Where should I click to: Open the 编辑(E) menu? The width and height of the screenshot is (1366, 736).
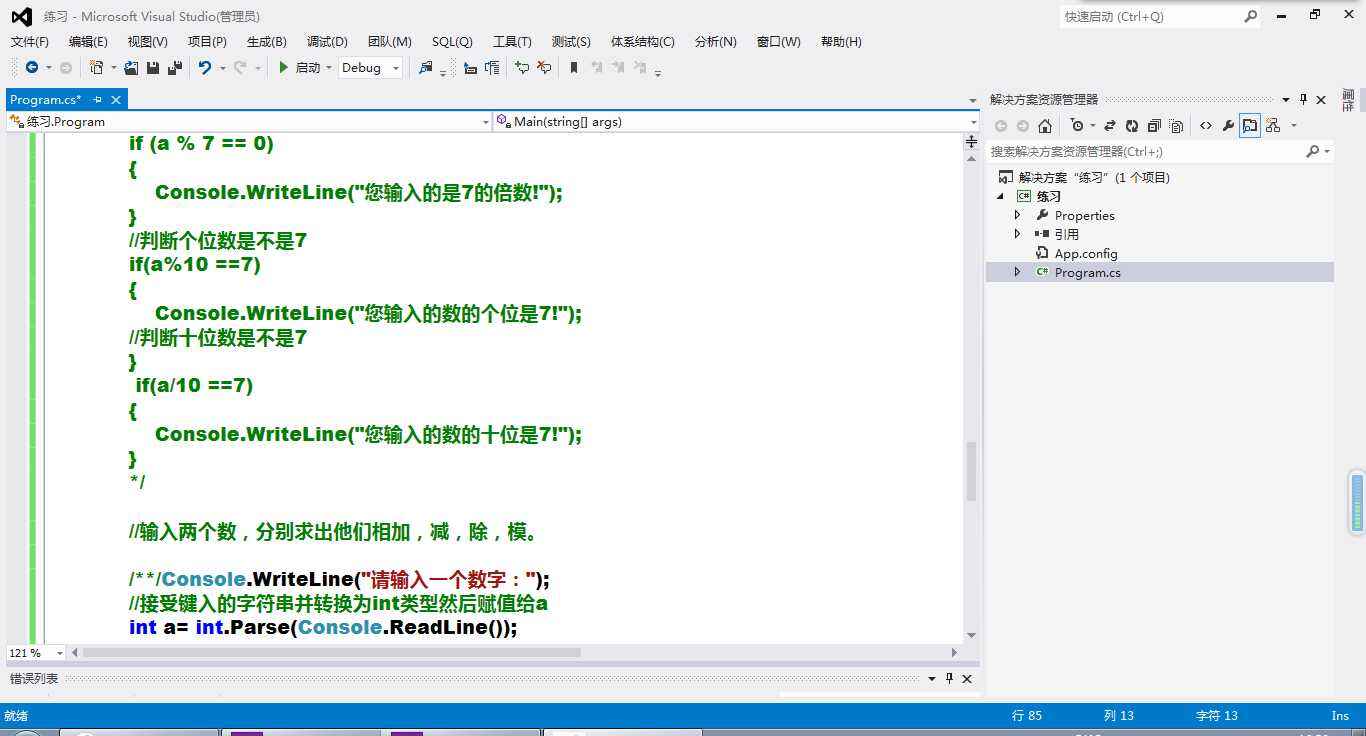click(88, 42)
